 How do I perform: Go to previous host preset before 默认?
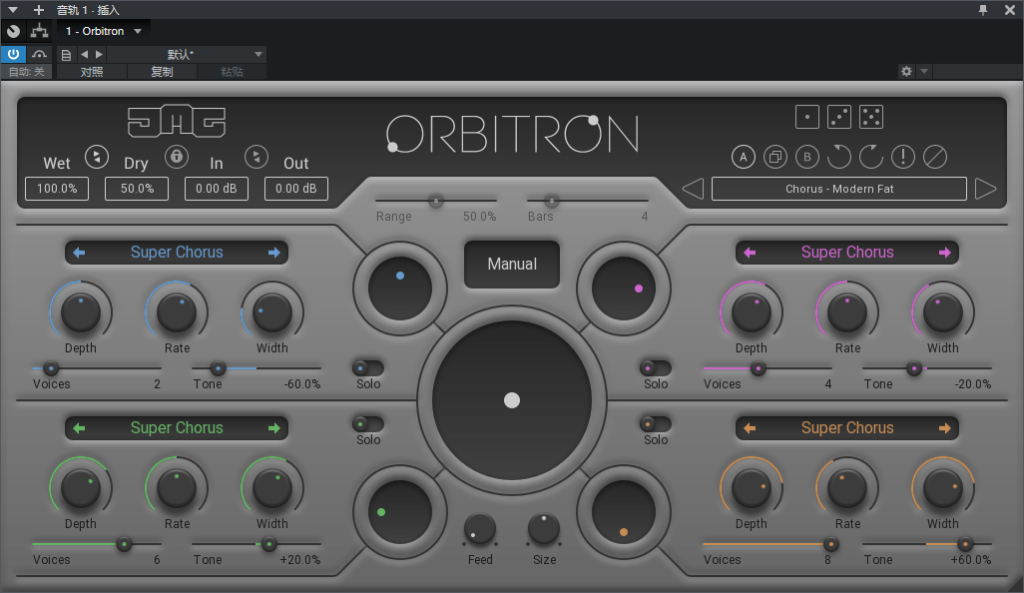(84, 54)
